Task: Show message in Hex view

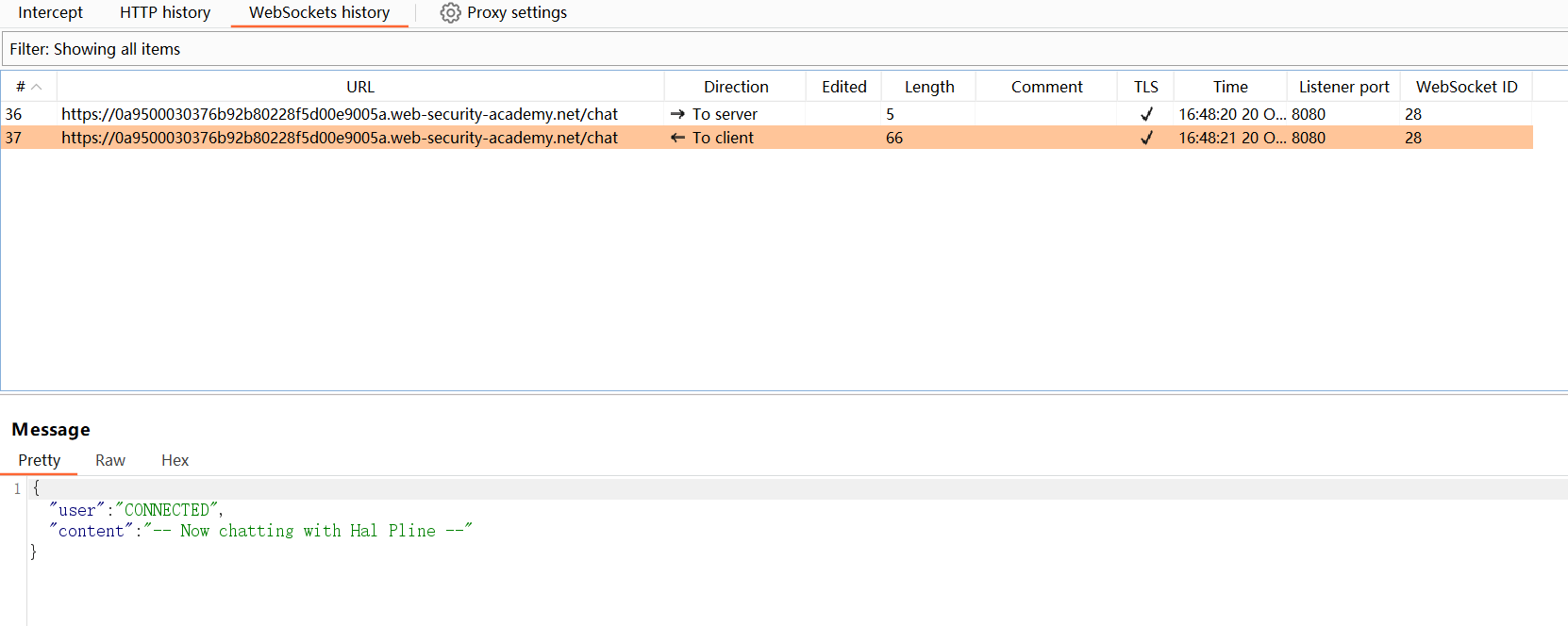Action: [175, 460]
